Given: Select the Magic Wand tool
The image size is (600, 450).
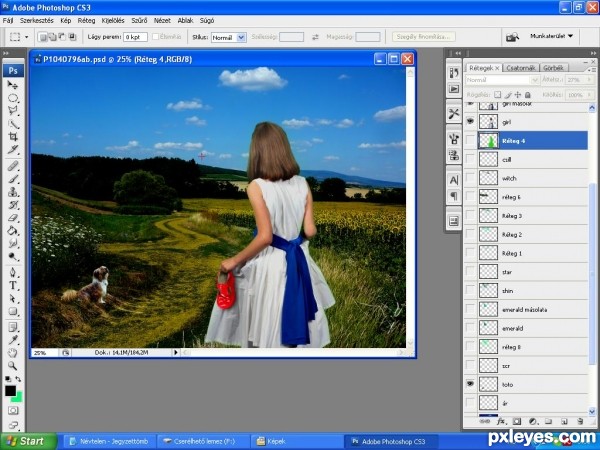Looking at the screenshot, I should [x=13, y=124].
